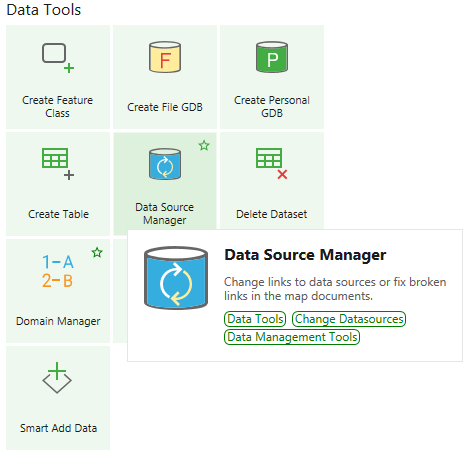Screen dimensions: 471x455
Task: Launch the Create Table tool
Action: 58,184
